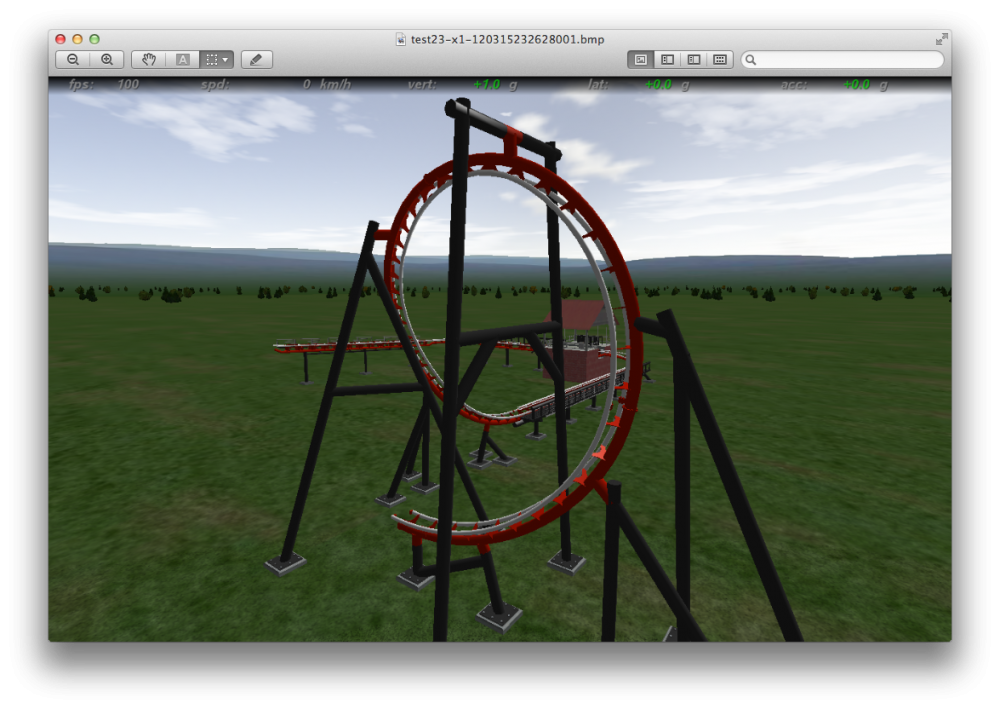1000x709 pixels.
Task: Click the green window zoom button
Action: tap(94, 39)
